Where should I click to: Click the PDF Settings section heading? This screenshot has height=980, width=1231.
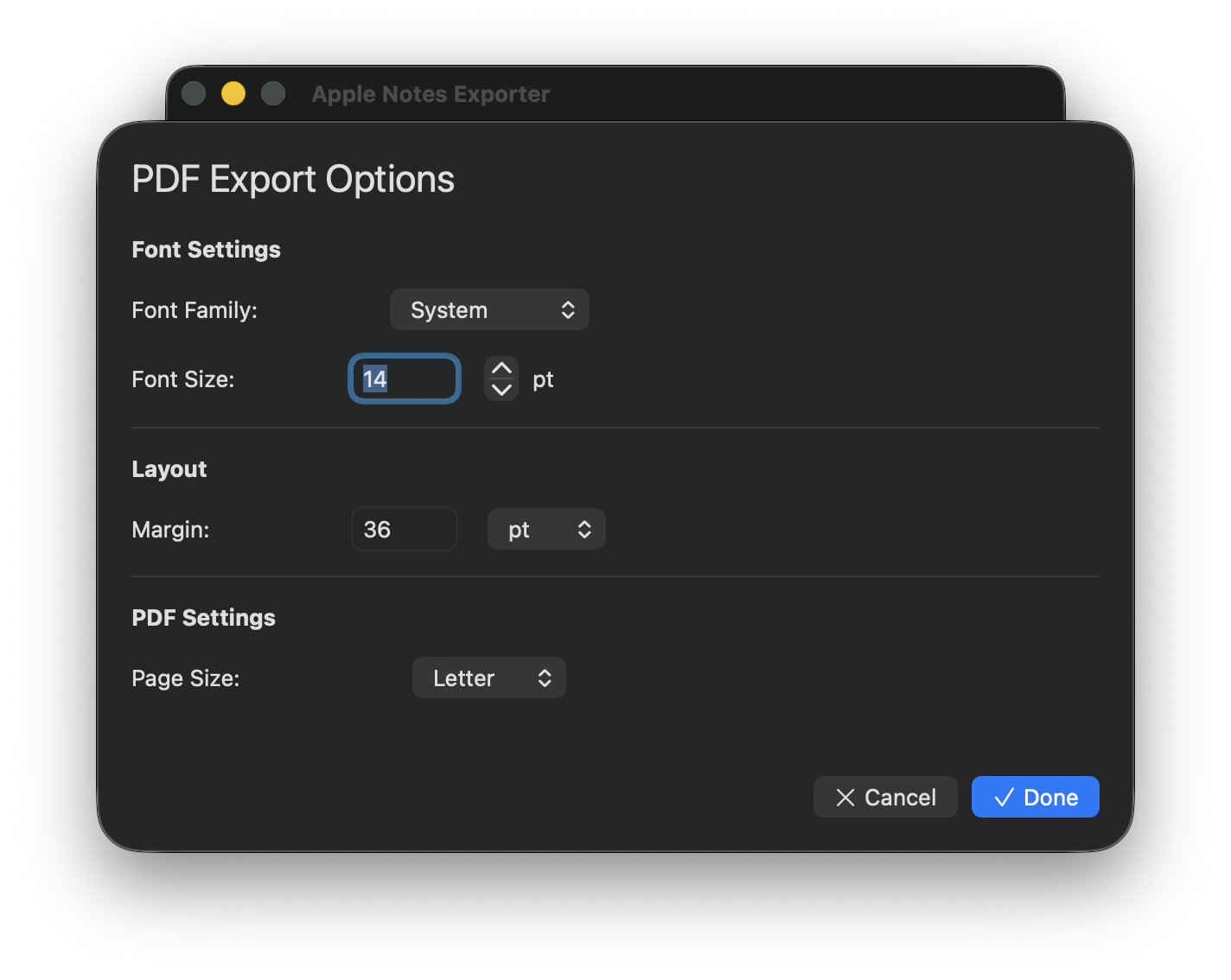(203, 618)
